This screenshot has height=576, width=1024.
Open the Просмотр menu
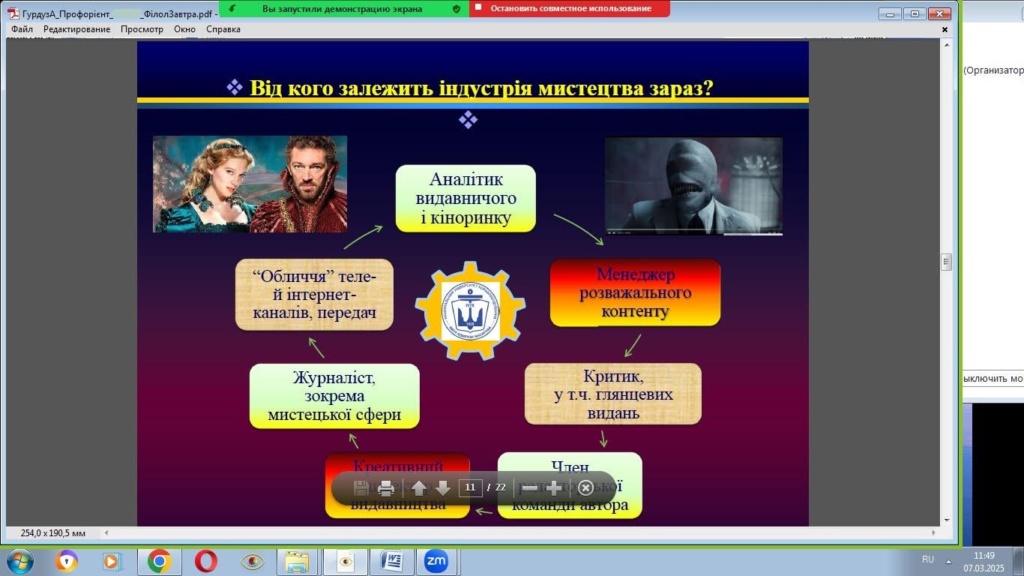tap(142, 29)
